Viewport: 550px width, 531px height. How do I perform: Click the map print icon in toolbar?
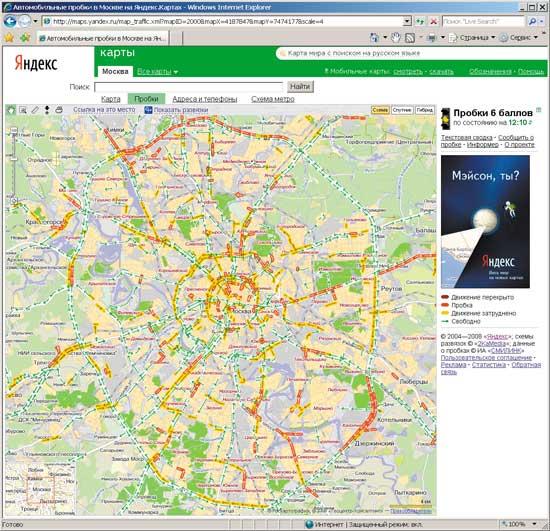point(59,110)
